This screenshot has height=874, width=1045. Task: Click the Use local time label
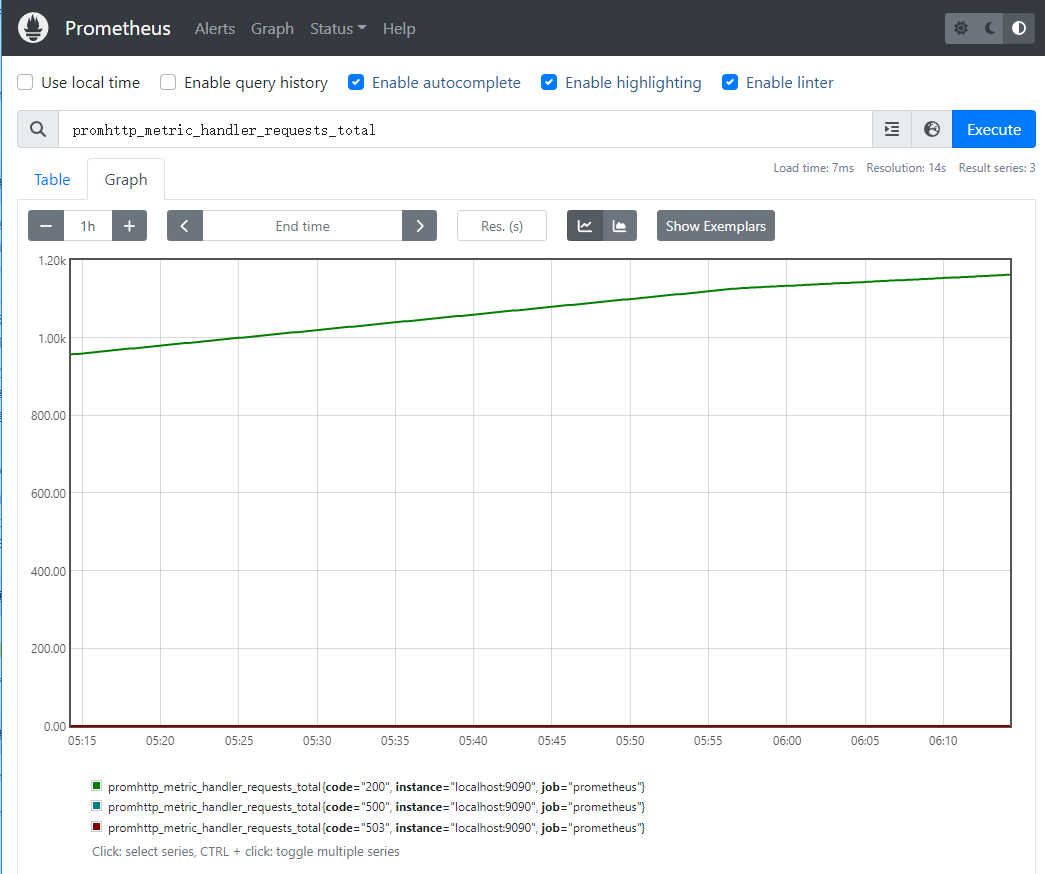click(x=91, y=83)
